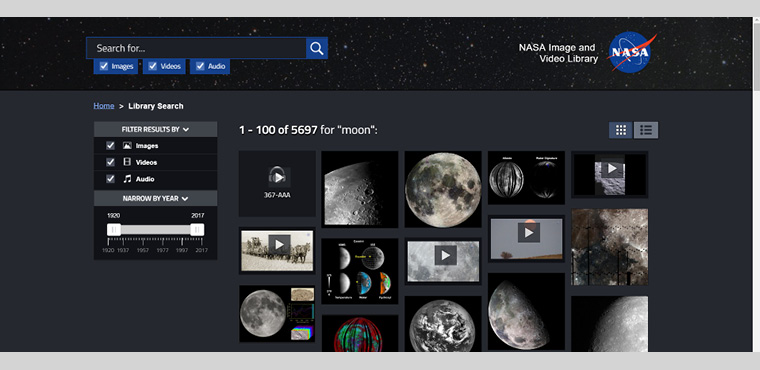
Task: Click the 1920 start year slider handle
Action: pos(114,230)
